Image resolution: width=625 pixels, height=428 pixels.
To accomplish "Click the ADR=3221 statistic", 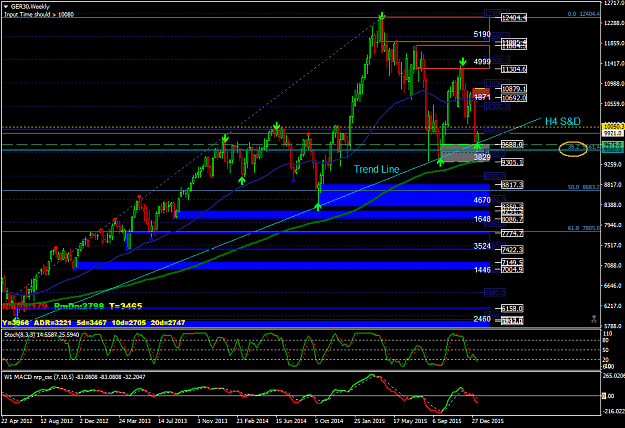I will 52,323.
